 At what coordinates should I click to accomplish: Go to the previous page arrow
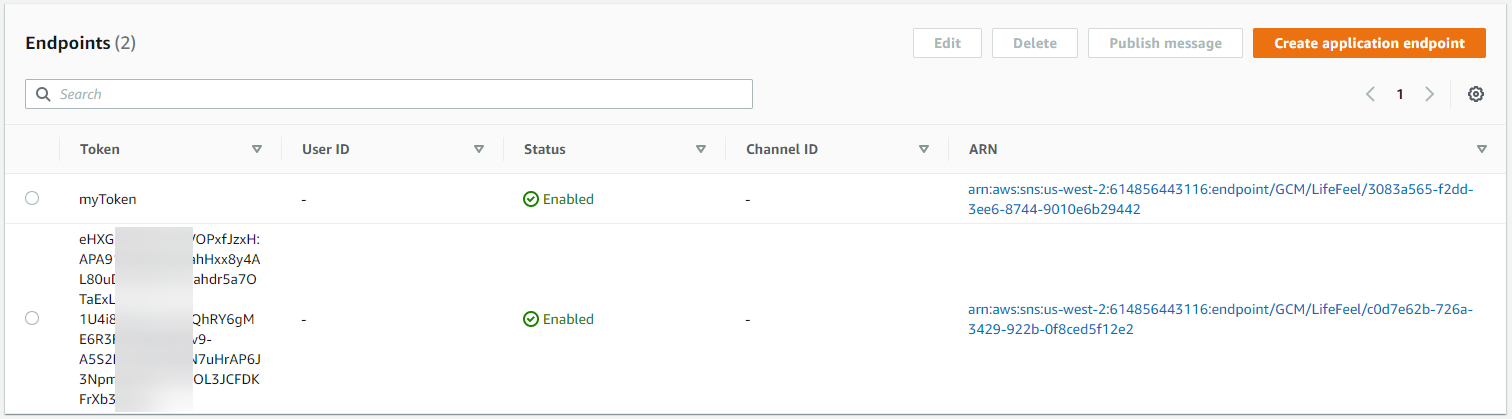pos(1370,94)
